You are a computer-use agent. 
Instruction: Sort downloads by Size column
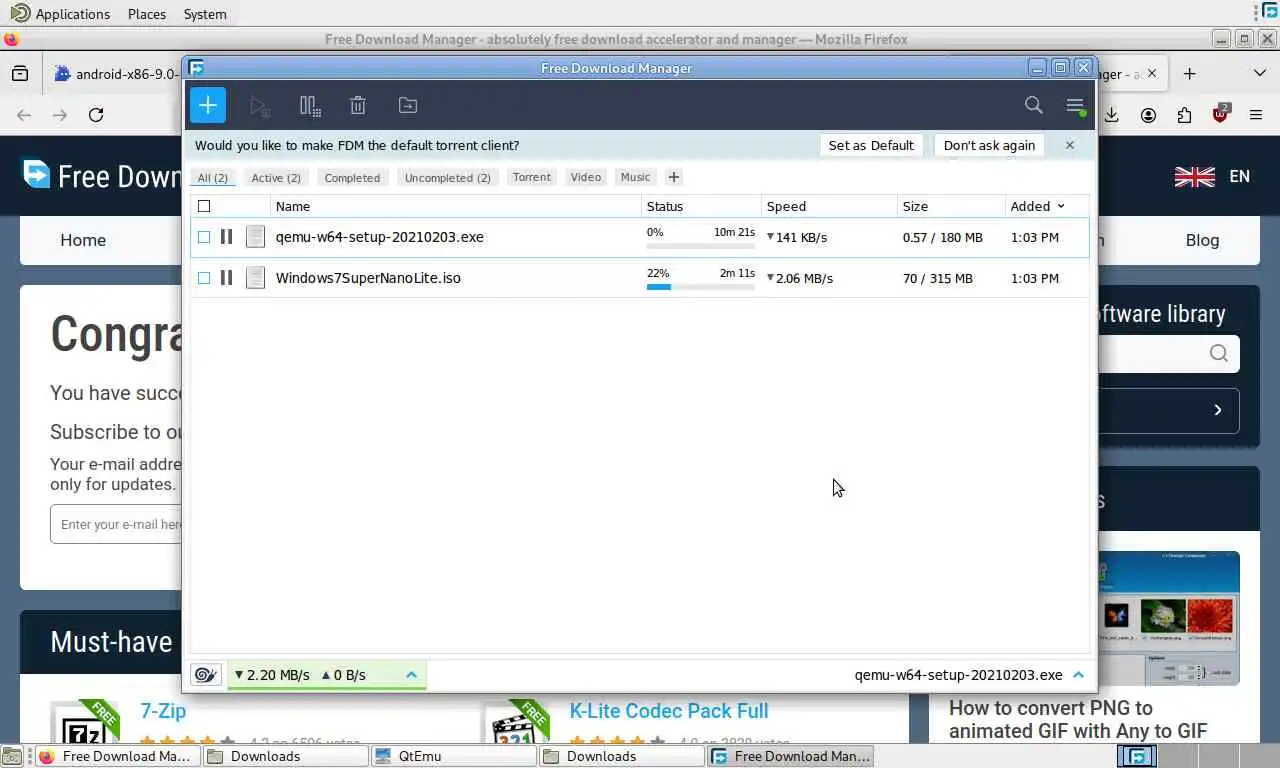tap(915, 206)
